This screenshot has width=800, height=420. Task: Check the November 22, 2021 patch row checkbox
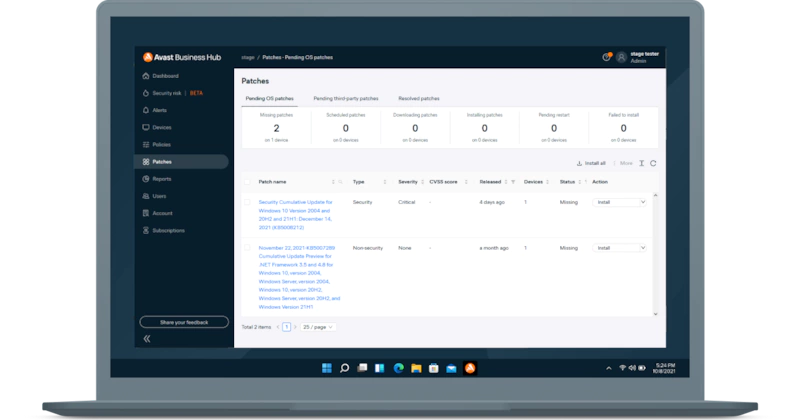coord(247,247)
